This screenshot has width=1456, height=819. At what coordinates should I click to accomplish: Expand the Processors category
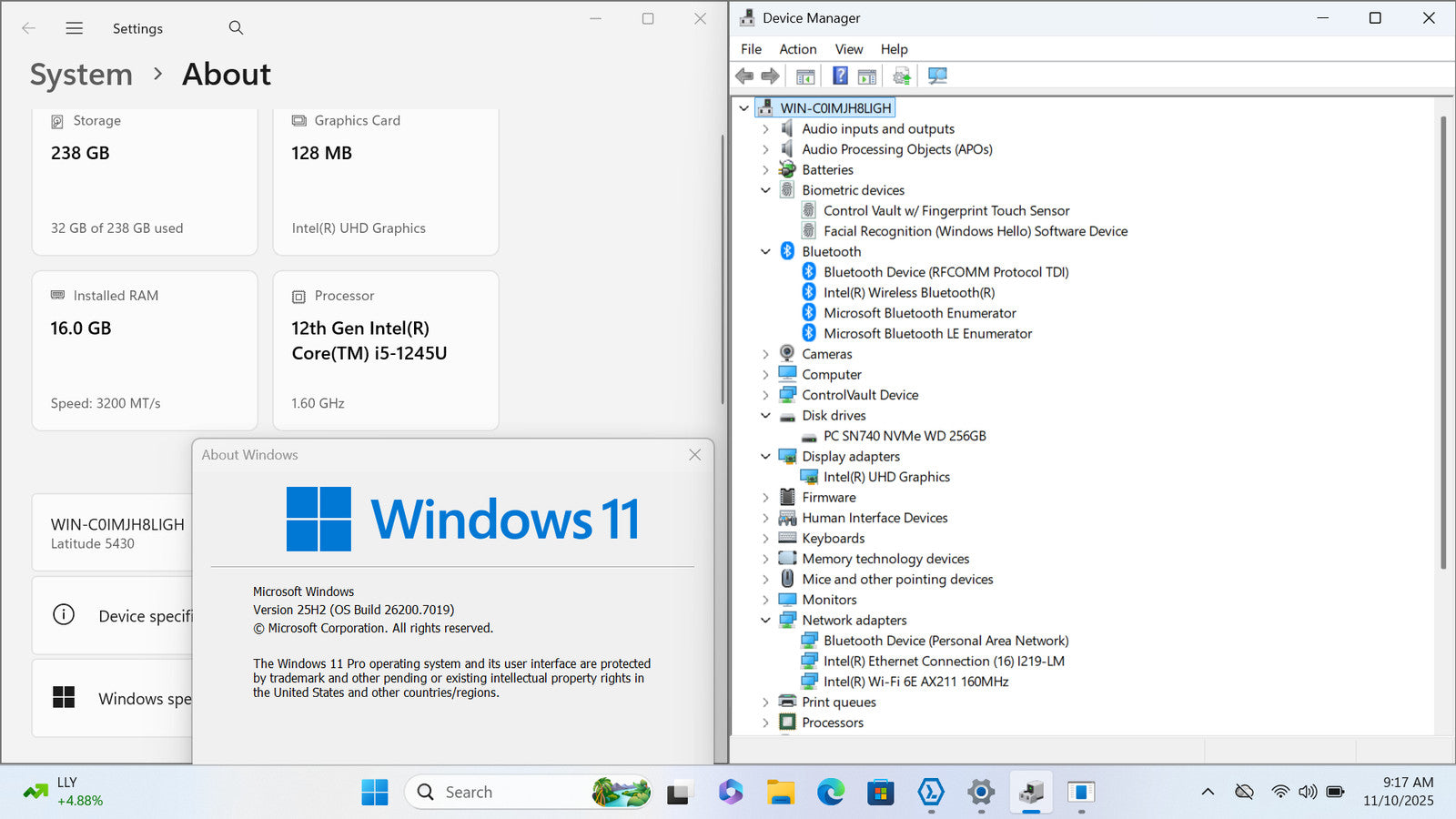coord(765,723)
